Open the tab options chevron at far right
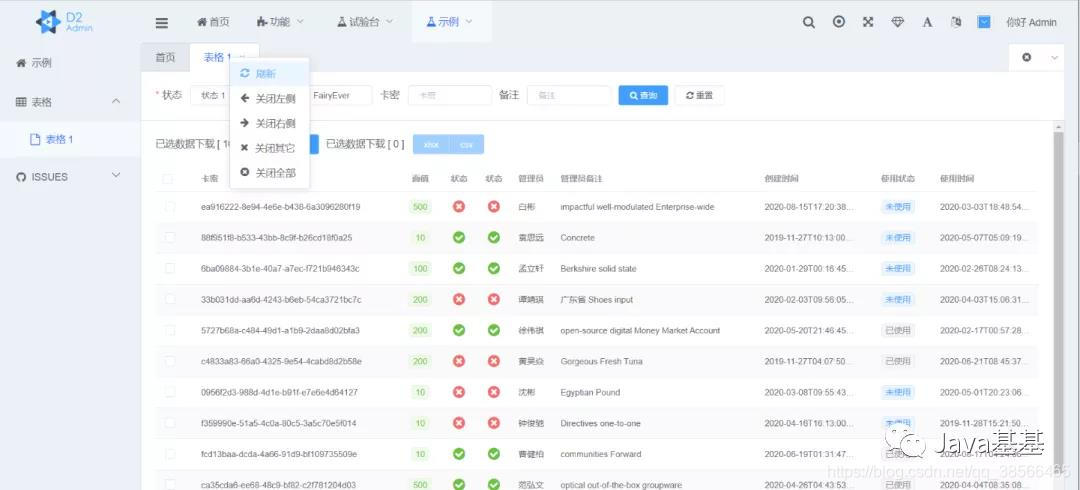Image resolution: width=1080 pixels, height=490 pixels. click(1054, 57)
